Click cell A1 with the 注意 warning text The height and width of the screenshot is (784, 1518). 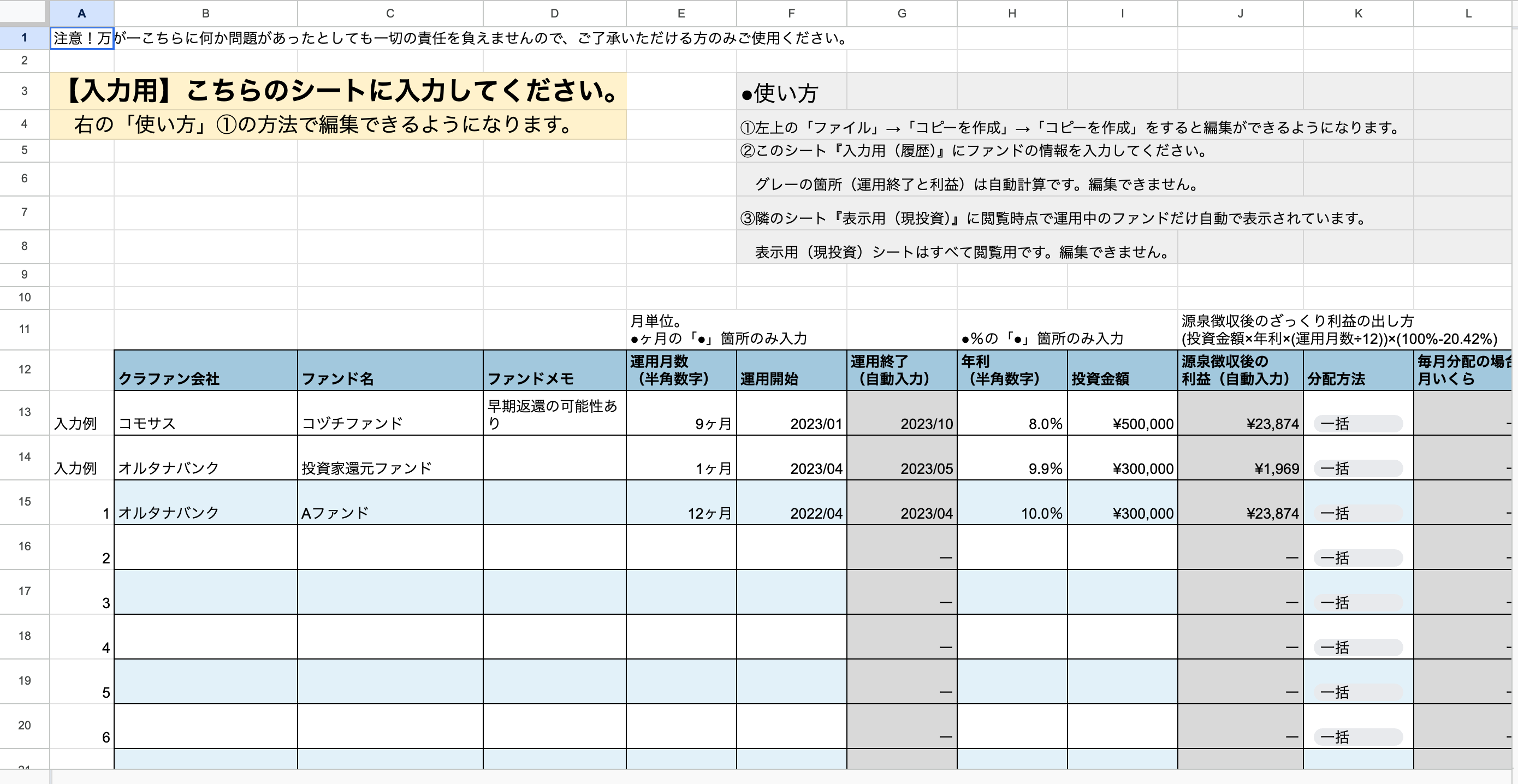pos(82,38)
